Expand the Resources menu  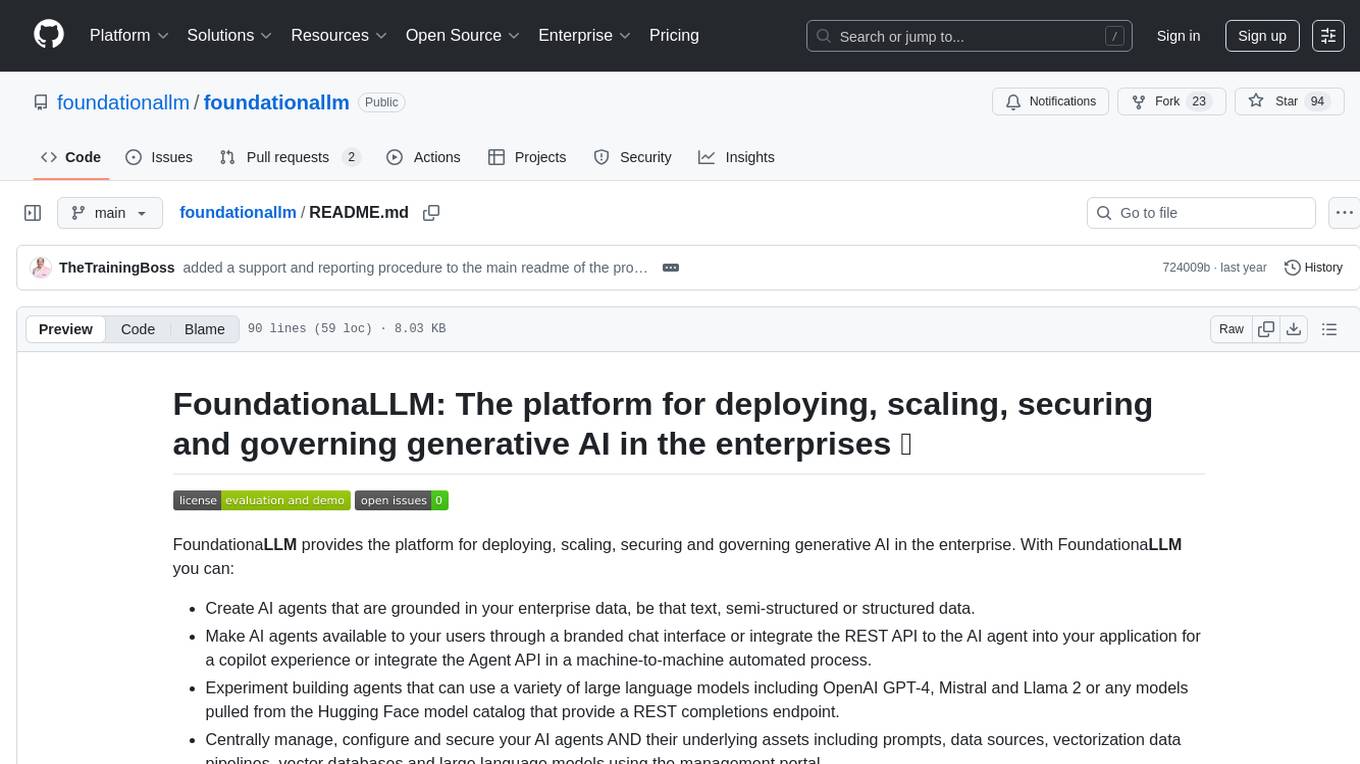339,35
